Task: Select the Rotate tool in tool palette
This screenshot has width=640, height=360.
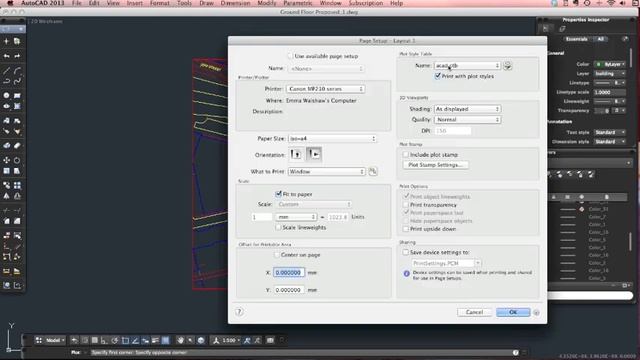Action: tap(17, 160)
